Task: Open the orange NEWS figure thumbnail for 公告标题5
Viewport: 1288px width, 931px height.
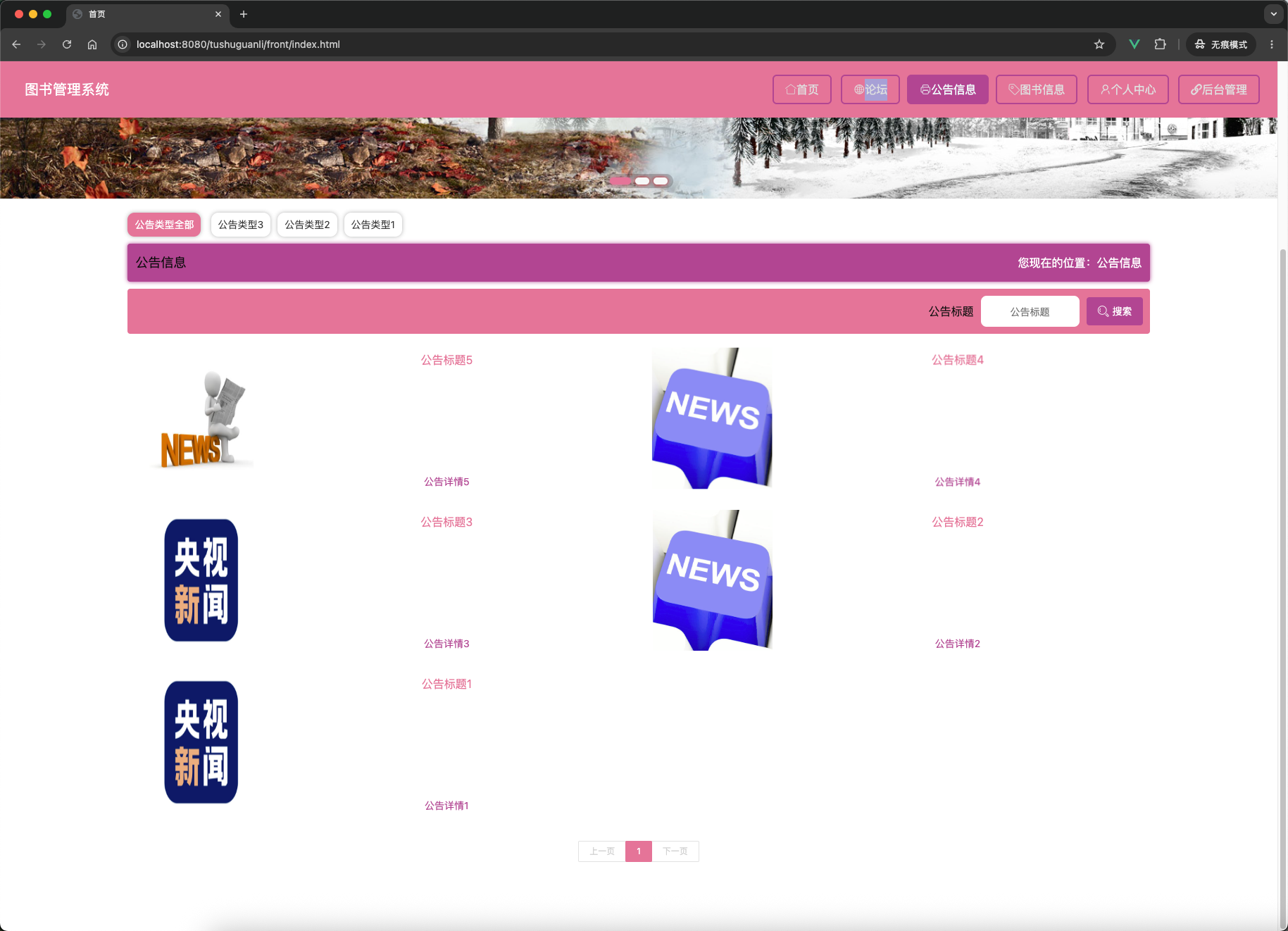Action: [x=201, y=418]
